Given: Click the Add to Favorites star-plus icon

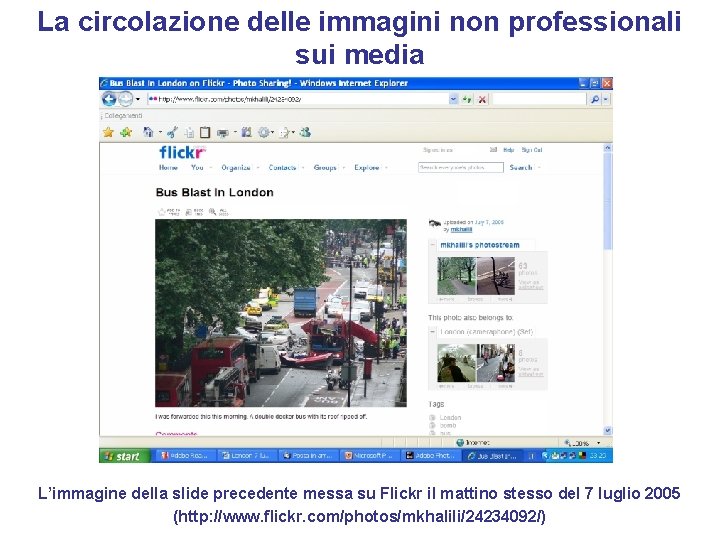Looking at the screenshot, I should (x=126, y=133).
